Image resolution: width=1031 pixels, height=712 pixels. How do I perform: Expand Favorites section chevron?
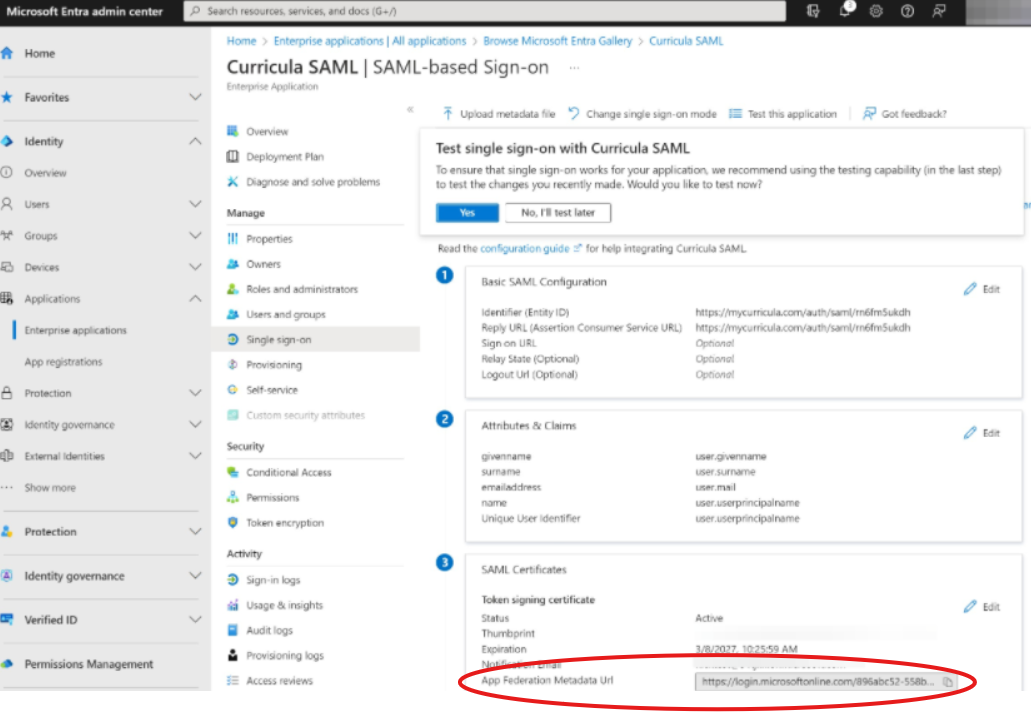click(x=195, y=97)
